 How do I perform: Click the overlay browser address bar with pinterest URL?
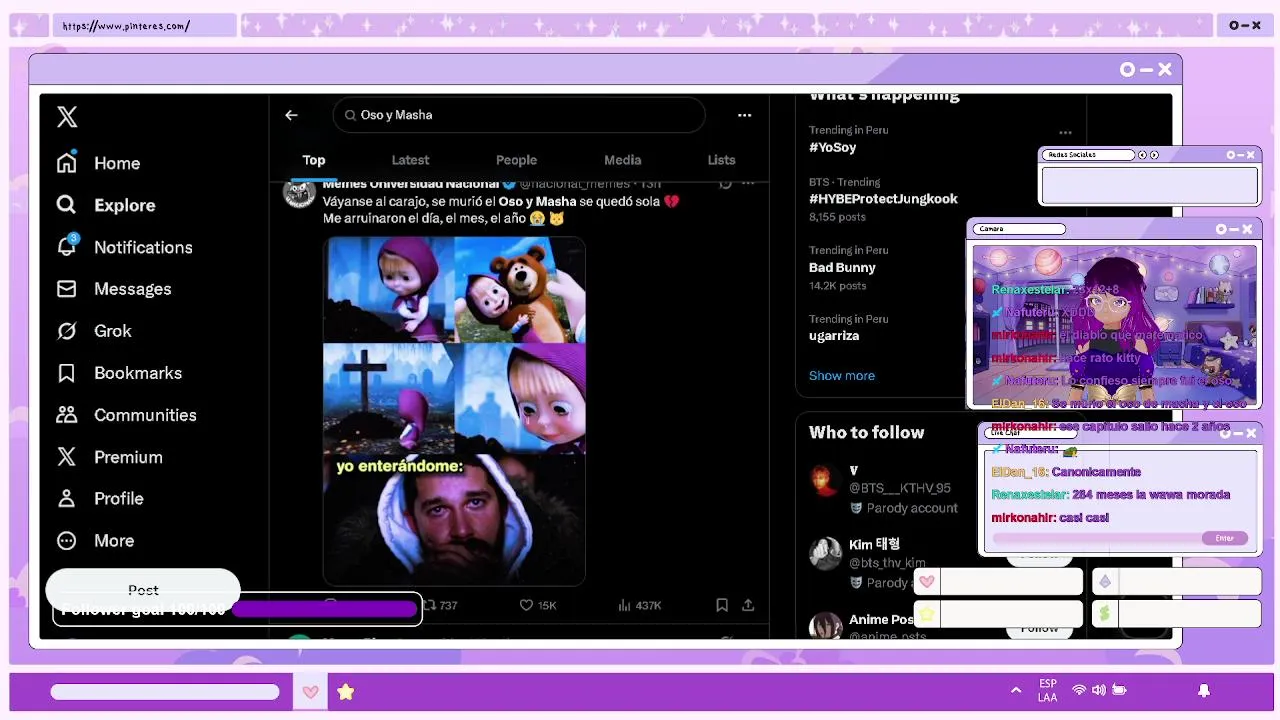(x=145, y=26)
